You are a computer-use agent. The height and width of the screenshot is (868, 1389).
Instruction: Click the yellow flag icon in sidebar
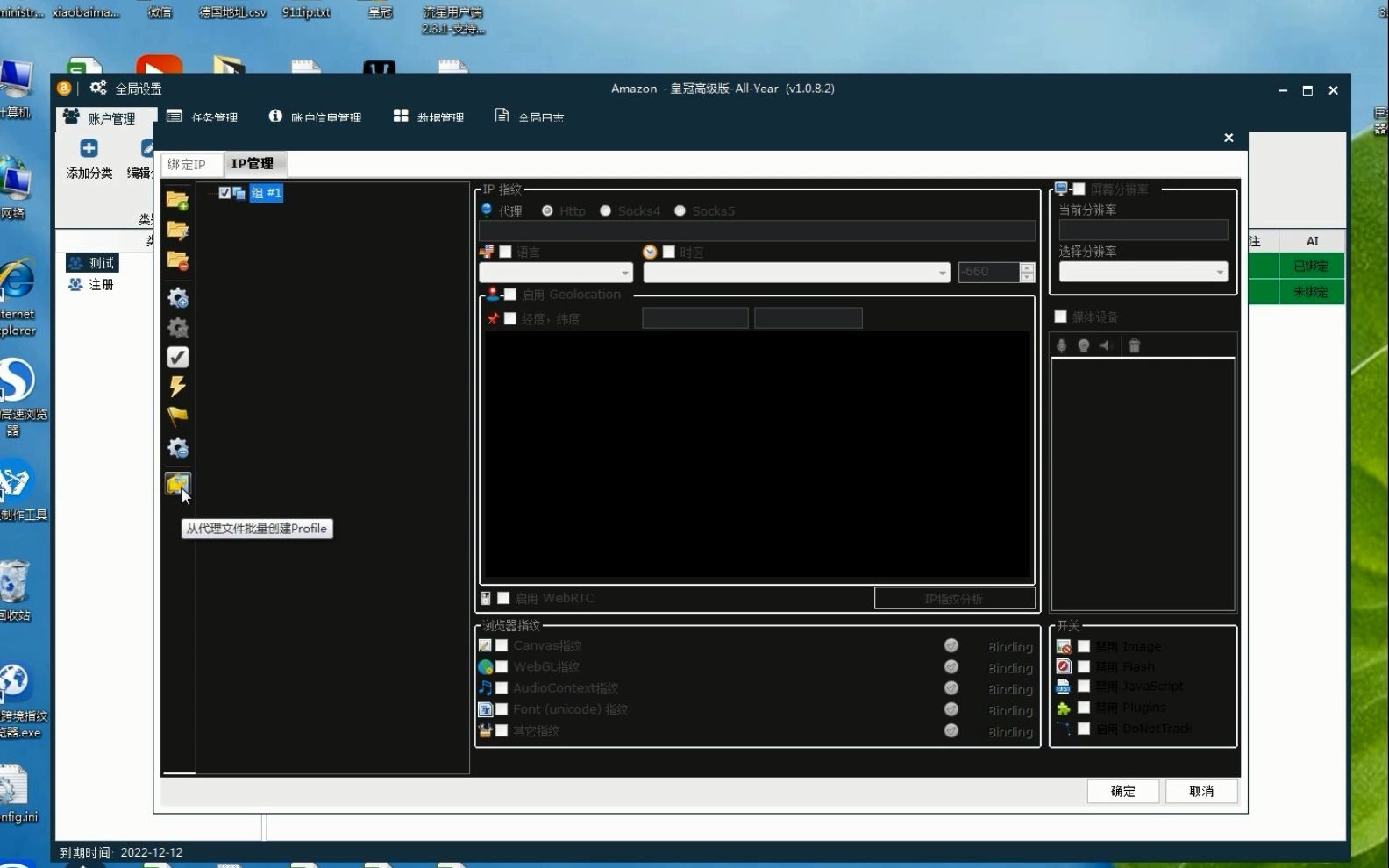pyautogui.click(x=177, y=416)
